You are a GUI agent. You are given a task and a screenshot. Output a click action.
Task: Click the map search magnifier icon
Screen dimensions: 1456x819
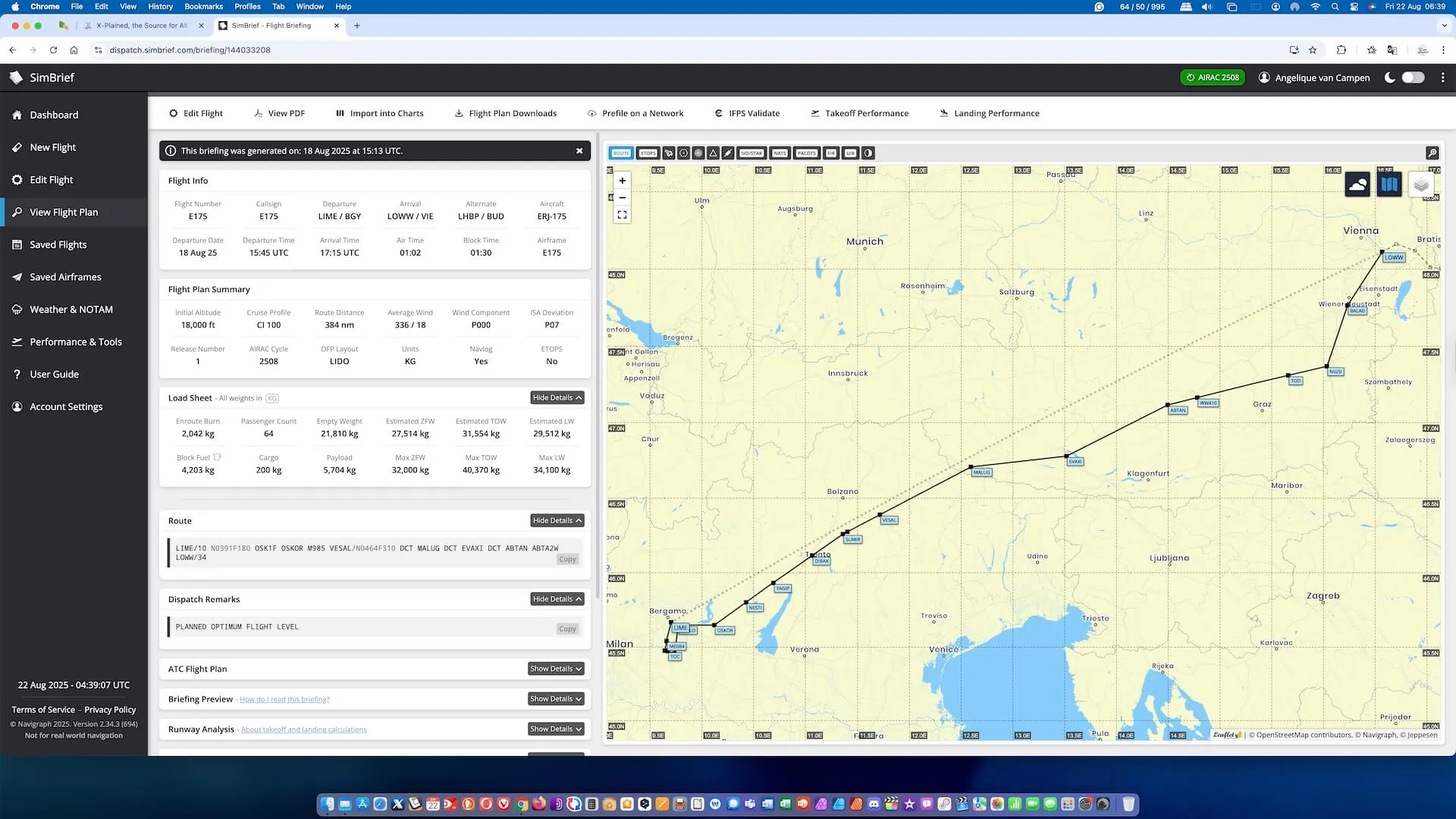[x=1432, y=152]
